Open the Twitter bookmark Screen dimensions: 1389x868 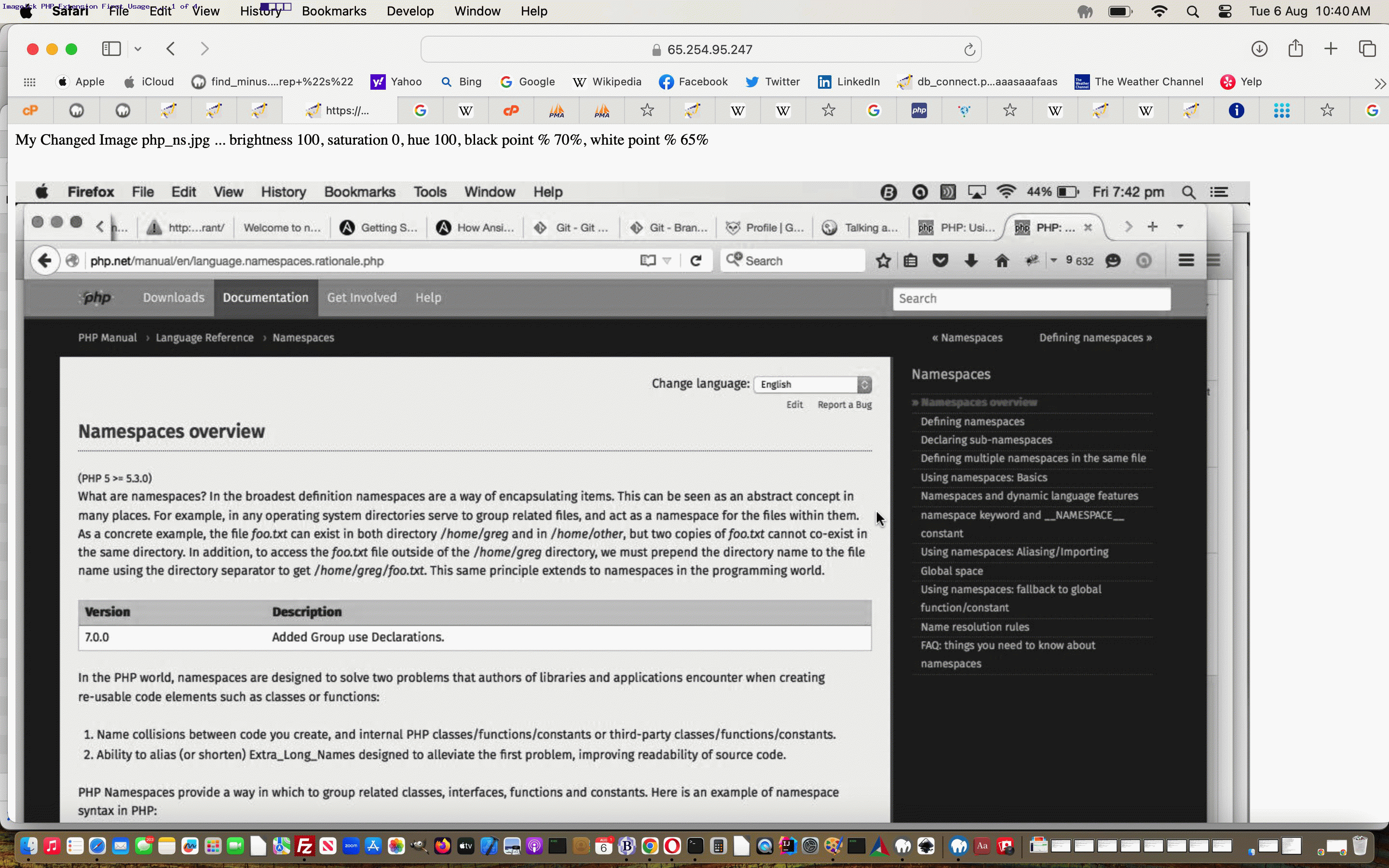click(773, 81)
